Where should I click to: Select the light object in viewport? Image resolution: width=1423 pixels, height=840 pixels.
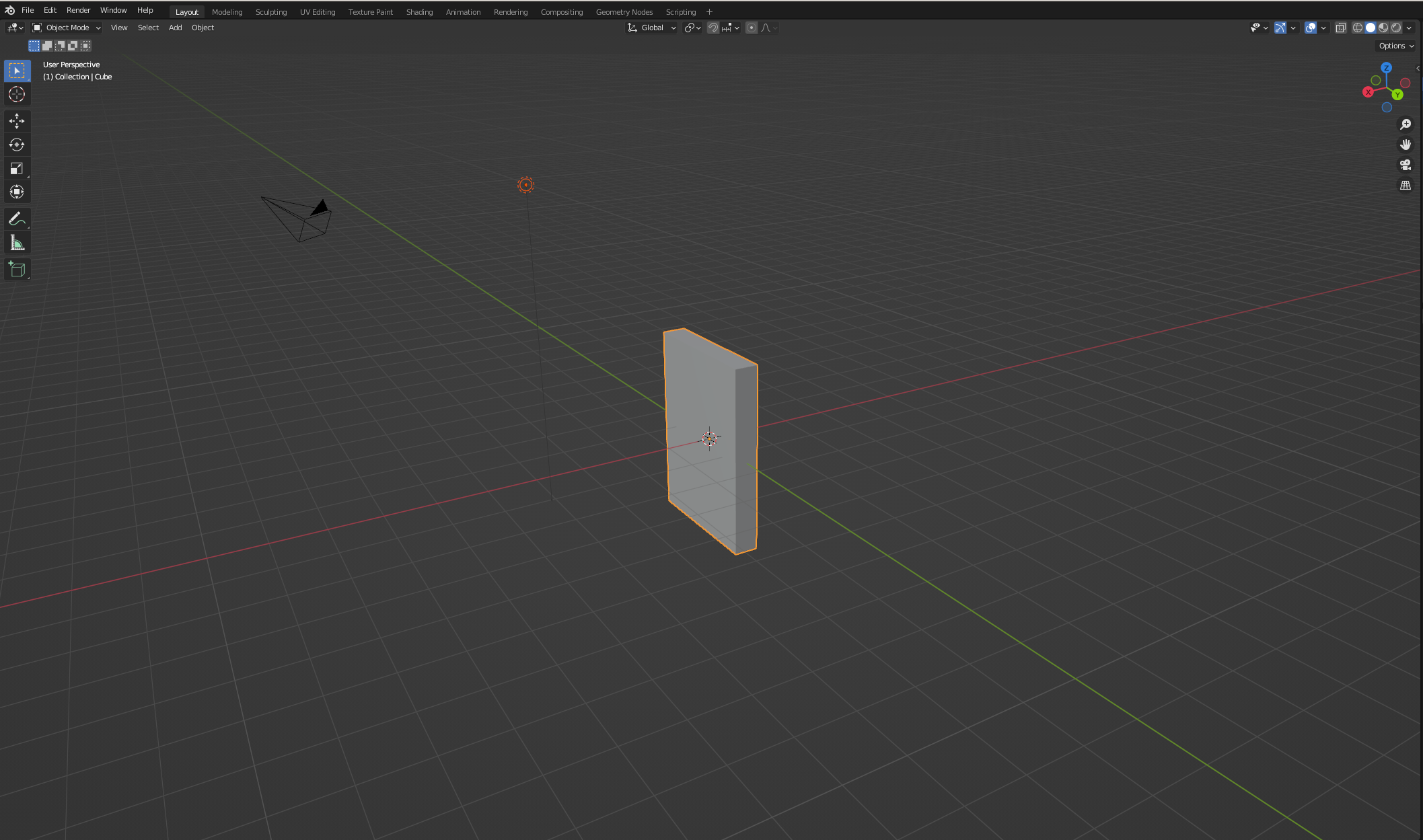(x=525, y=185)
